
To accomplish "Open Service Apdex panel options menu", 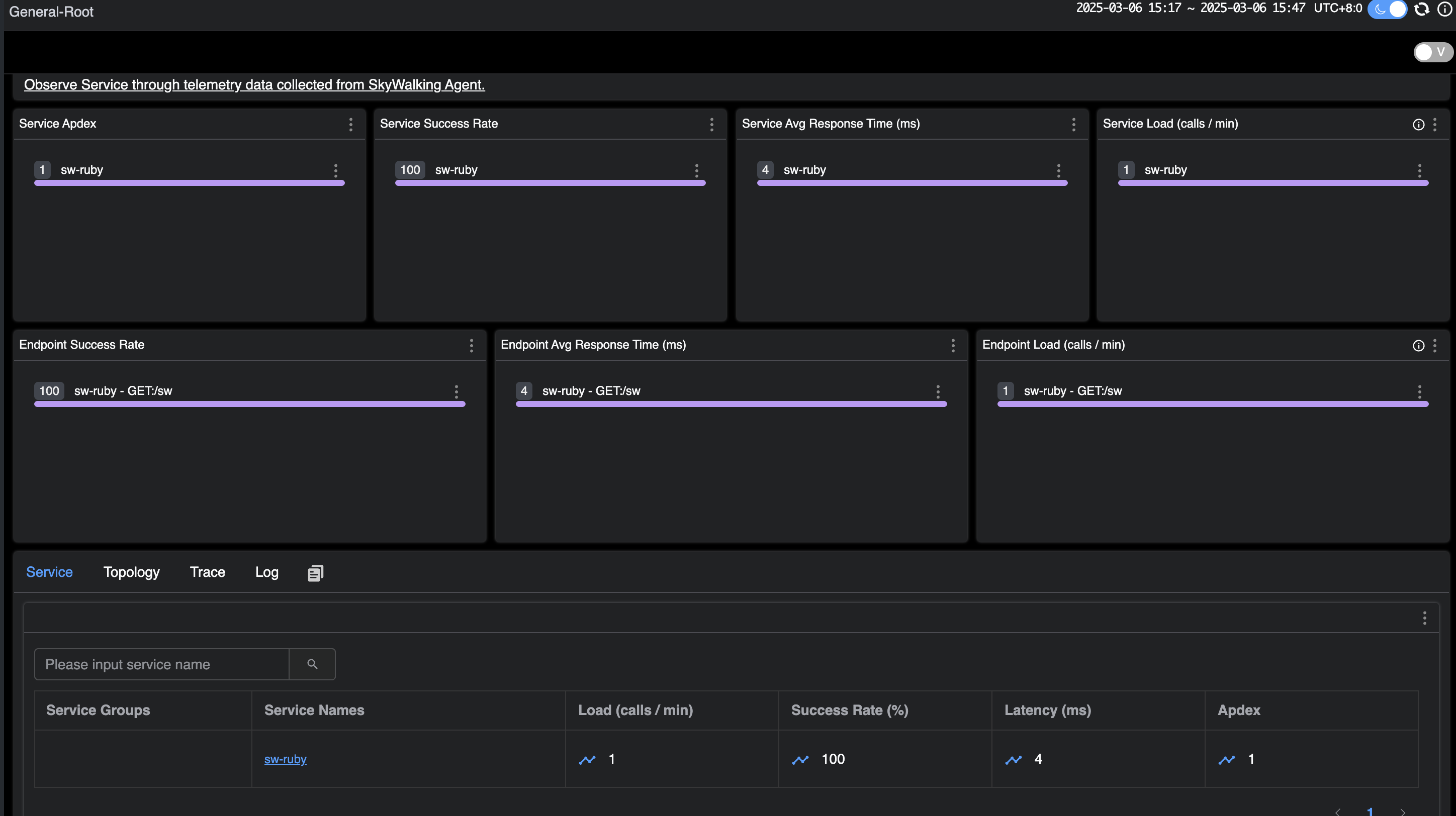I will [x=351, y=125].
